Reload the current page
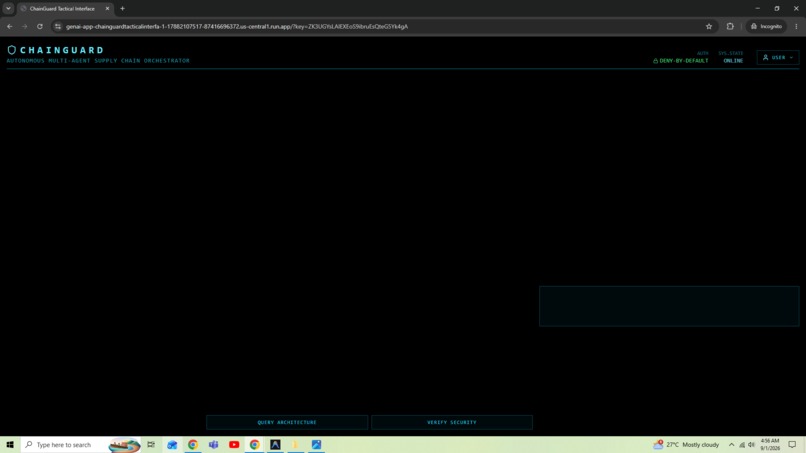 (40, 26)
